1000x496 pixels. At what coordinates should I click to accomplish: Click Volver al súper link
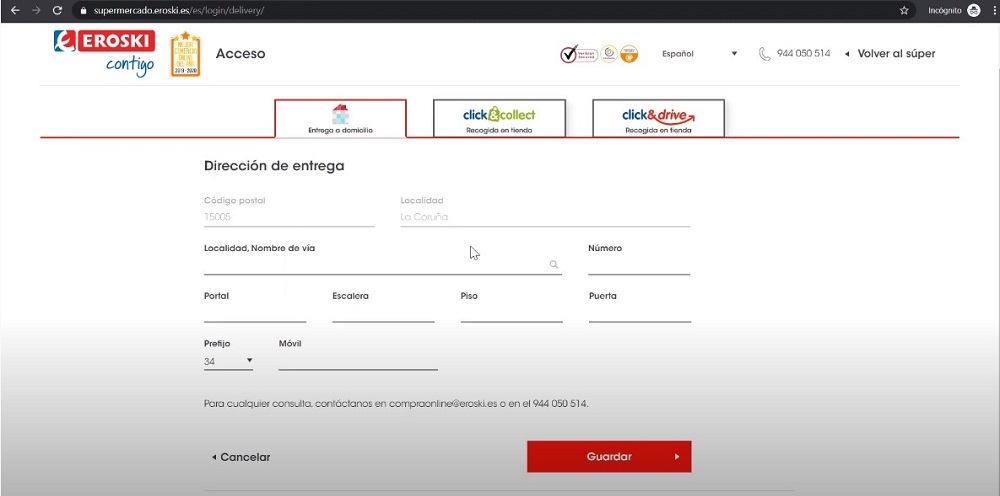tap(890, 54)
